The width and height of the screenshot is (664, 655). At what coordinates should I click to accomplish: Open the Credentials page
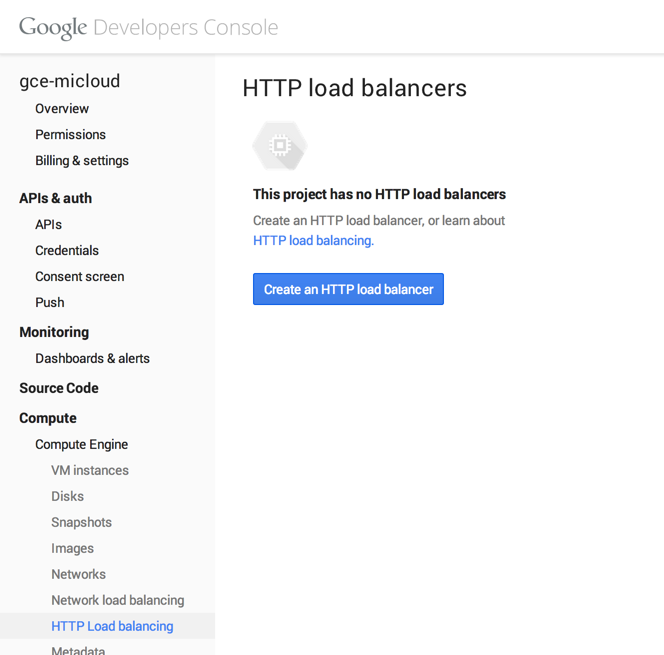click(67, 251)
